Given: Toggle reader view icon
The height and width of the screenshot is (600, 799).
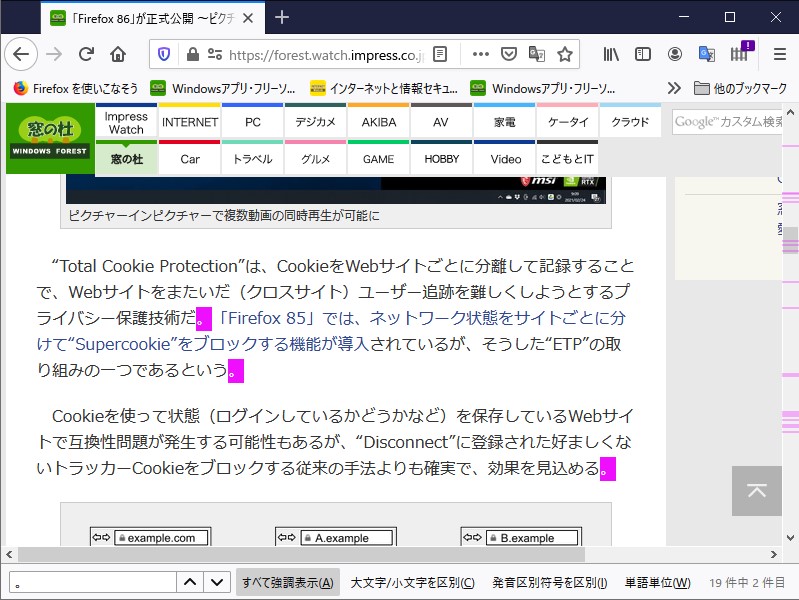Looking at the screenshot, I should tap(439, 54).
